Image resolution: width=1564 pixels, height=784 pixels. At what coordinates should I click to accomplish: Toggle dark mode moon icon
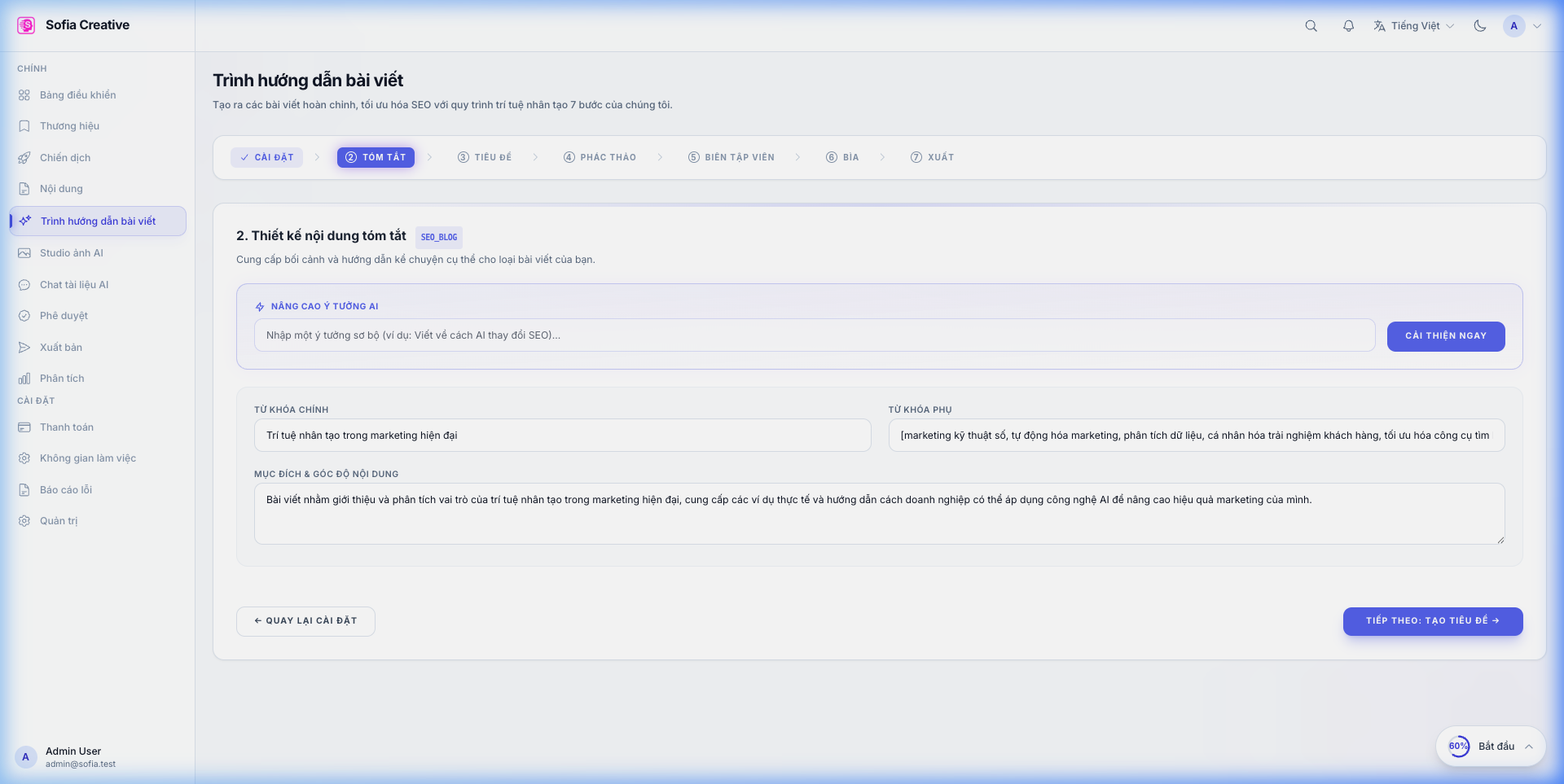click(x=1479, y=26)
